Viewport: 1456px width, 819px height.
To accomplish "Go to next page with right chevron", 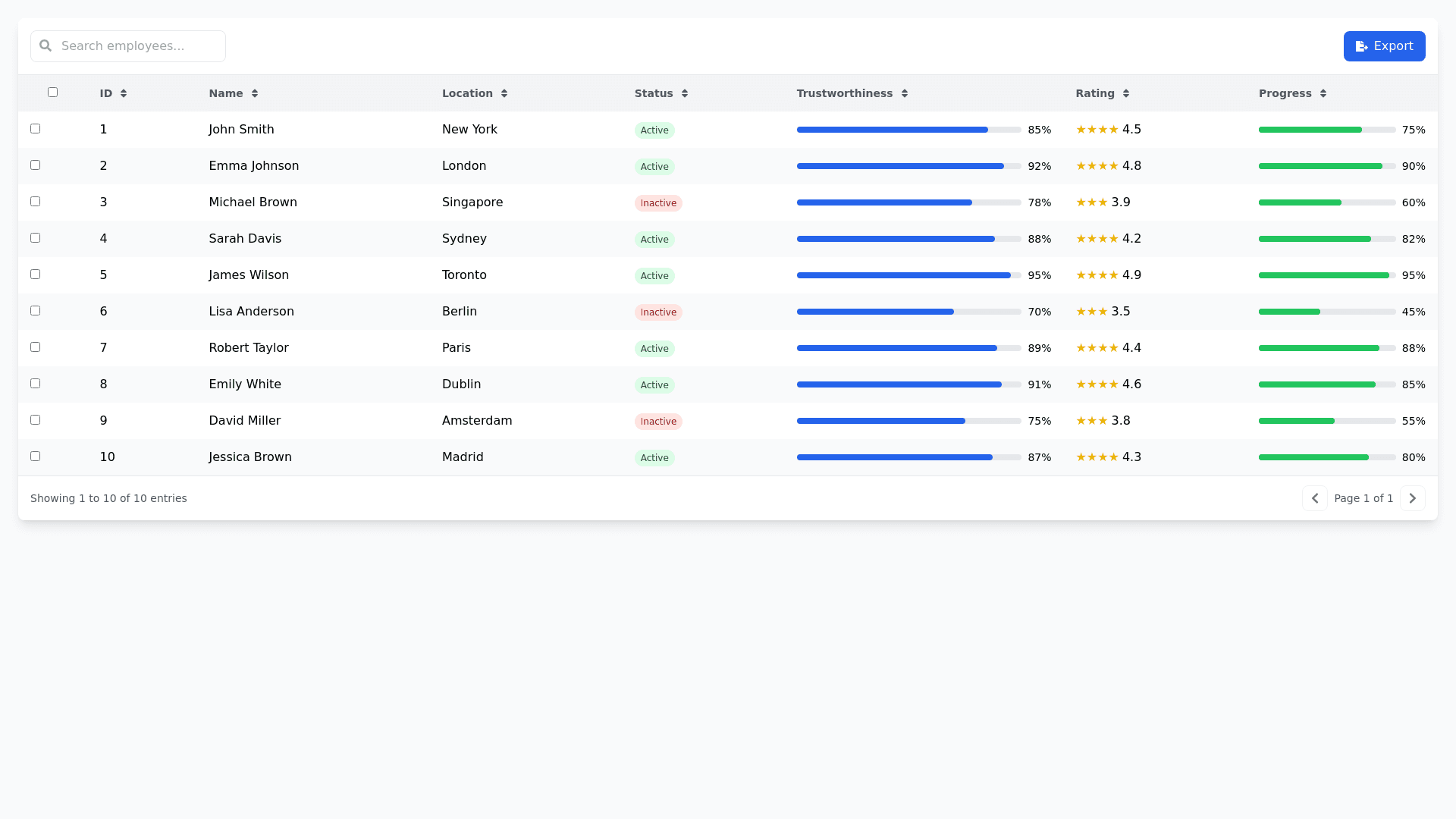I will point(1412,498).
